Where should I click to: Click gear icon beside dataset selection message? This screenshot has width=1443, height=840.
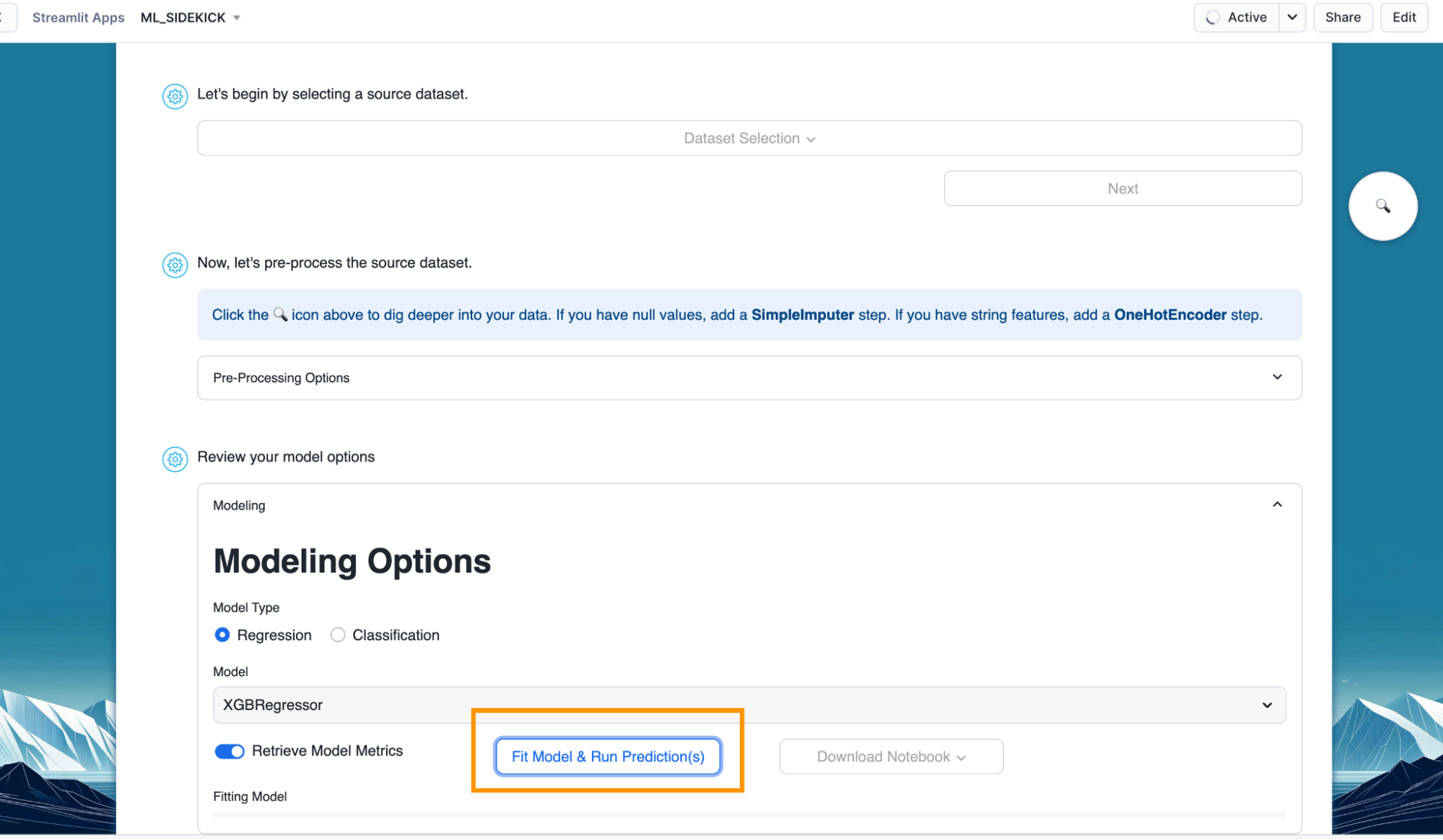click(175, 96)
